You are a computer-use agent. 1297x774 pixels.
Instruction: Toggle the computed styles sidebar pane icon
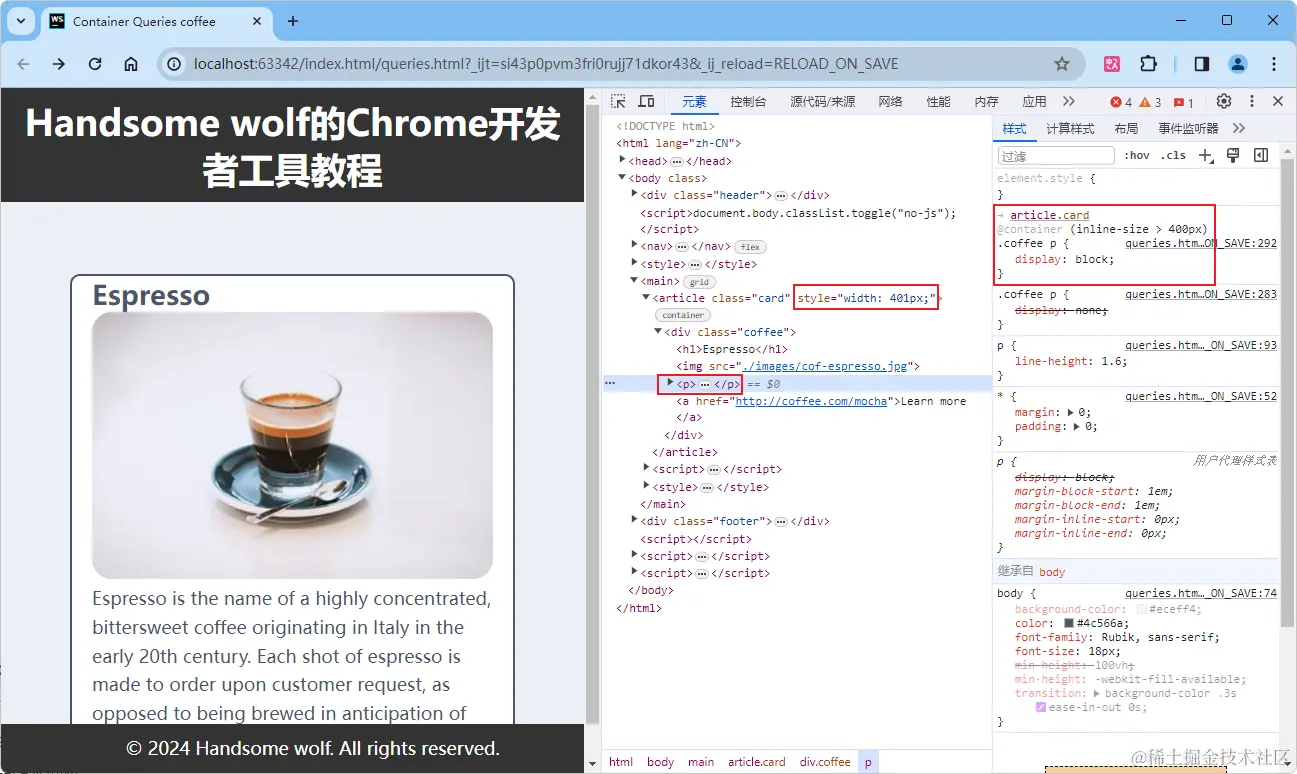point(1261,155)
